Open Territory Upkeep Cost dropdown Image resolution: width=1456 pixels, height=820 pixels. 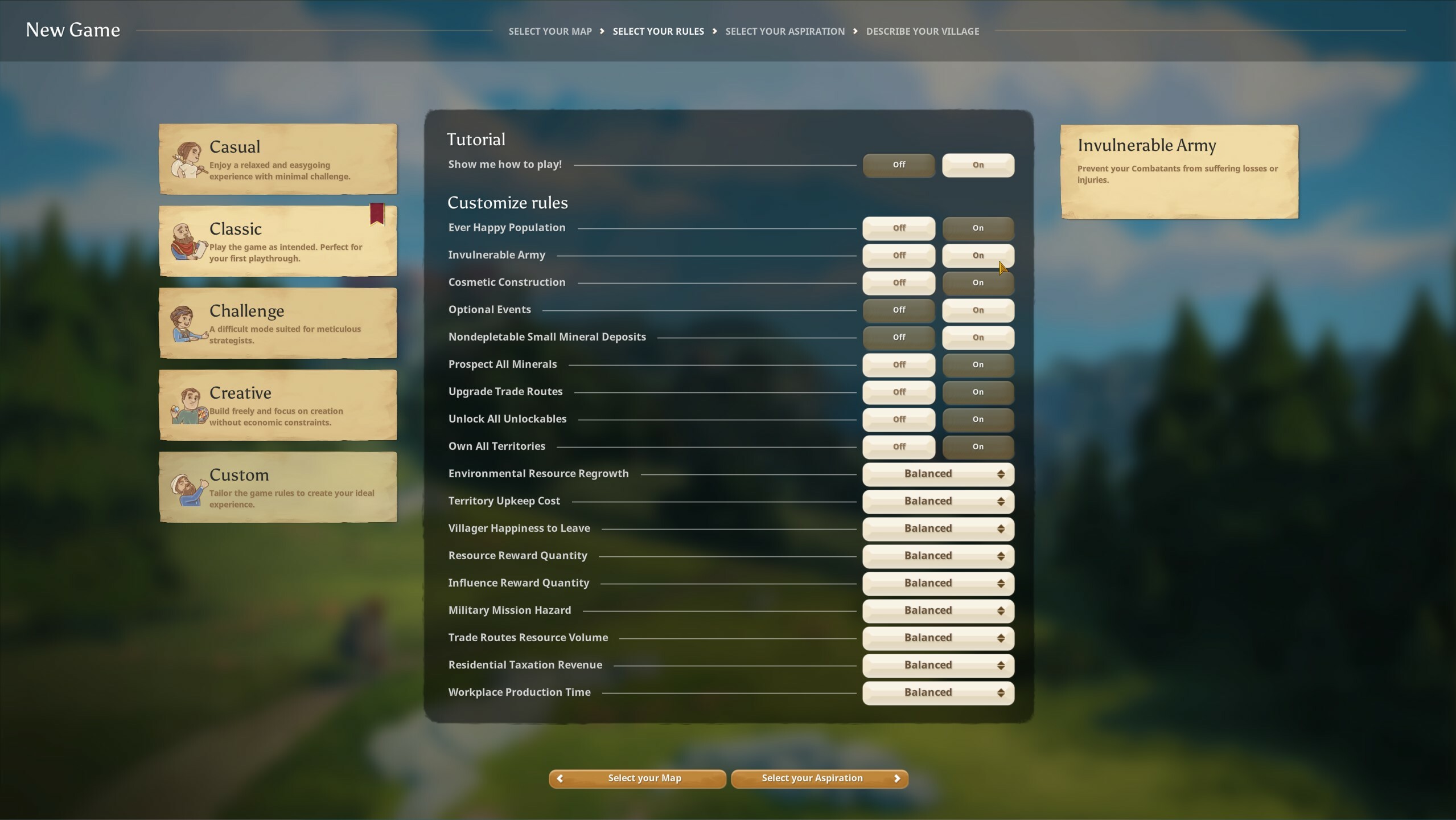(x=938, y=502)
